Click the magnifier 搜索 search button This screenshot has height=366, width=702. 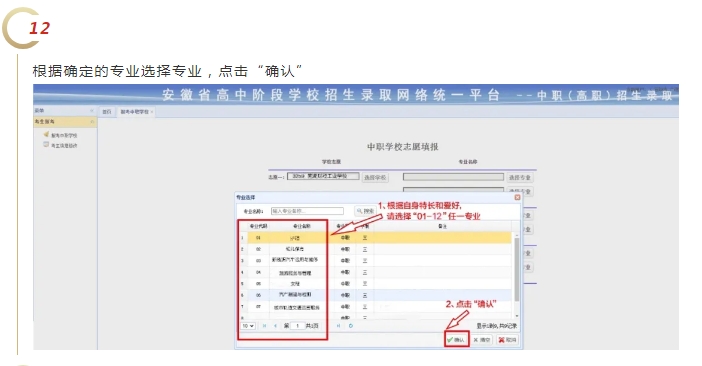pos(365,211)
